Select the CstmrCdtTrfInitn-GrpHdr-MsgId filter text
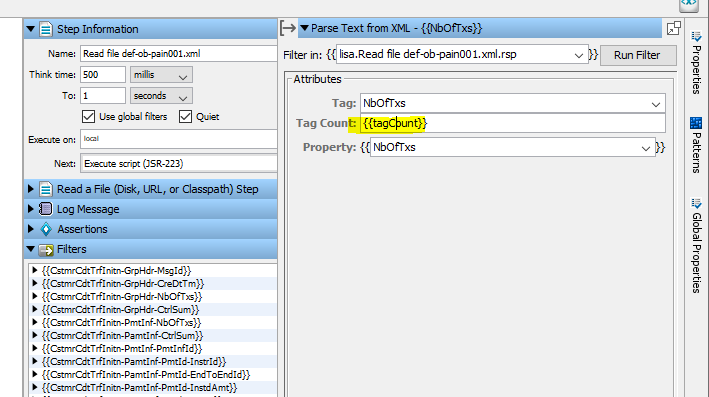The image size is (709, 397). pos(117,270)
